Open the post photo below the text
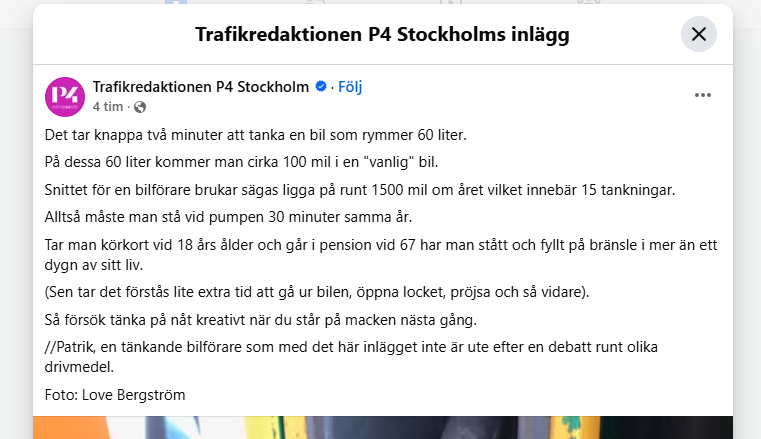Screen dimensions: 761x439 (383, 427)
